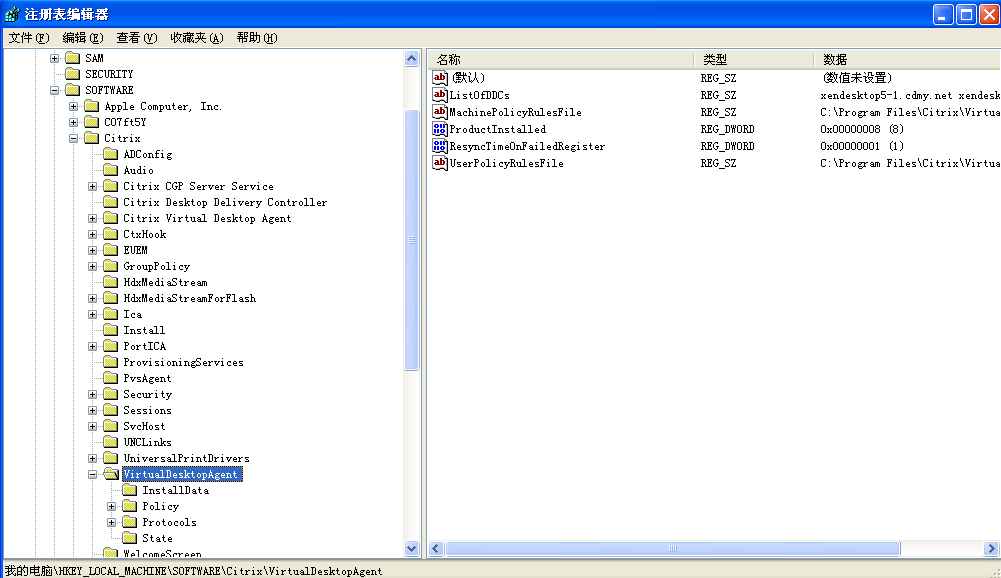Open the 收藏夹 (Favorites) menu
The height and width of the screenshot is (578, 1001).
(195, 38)
